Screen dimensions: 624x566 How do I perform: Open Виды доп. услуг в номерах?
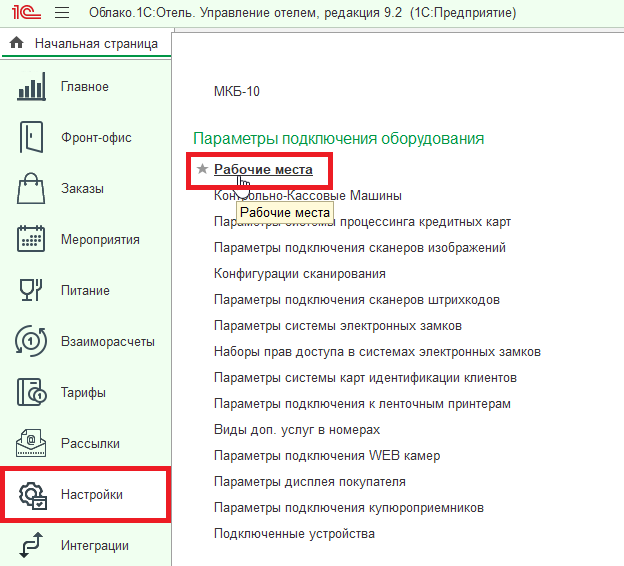297,429
